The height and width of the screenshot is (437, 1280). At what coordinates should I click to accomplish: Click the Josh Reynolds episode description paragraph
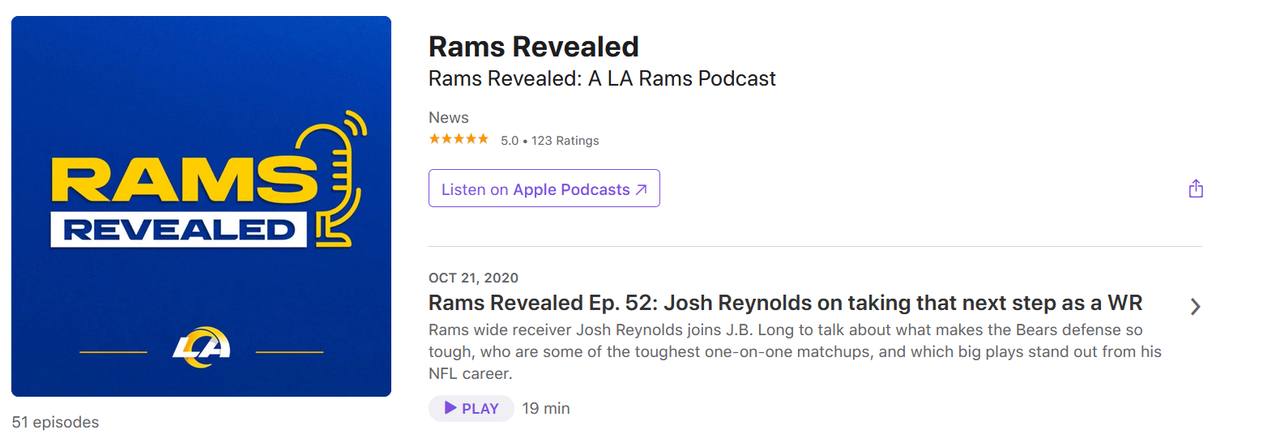[x=795, y=351]
